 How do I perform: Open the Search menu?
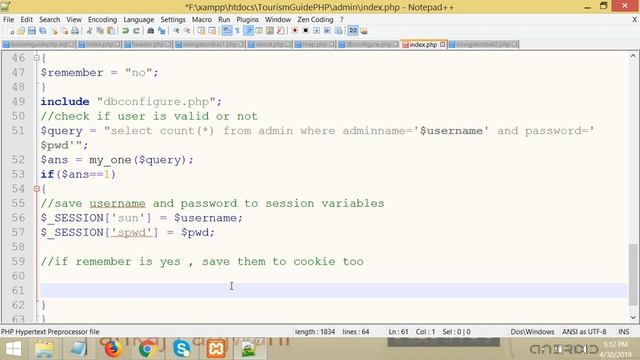pyautogui.click(x=49, y=20)
